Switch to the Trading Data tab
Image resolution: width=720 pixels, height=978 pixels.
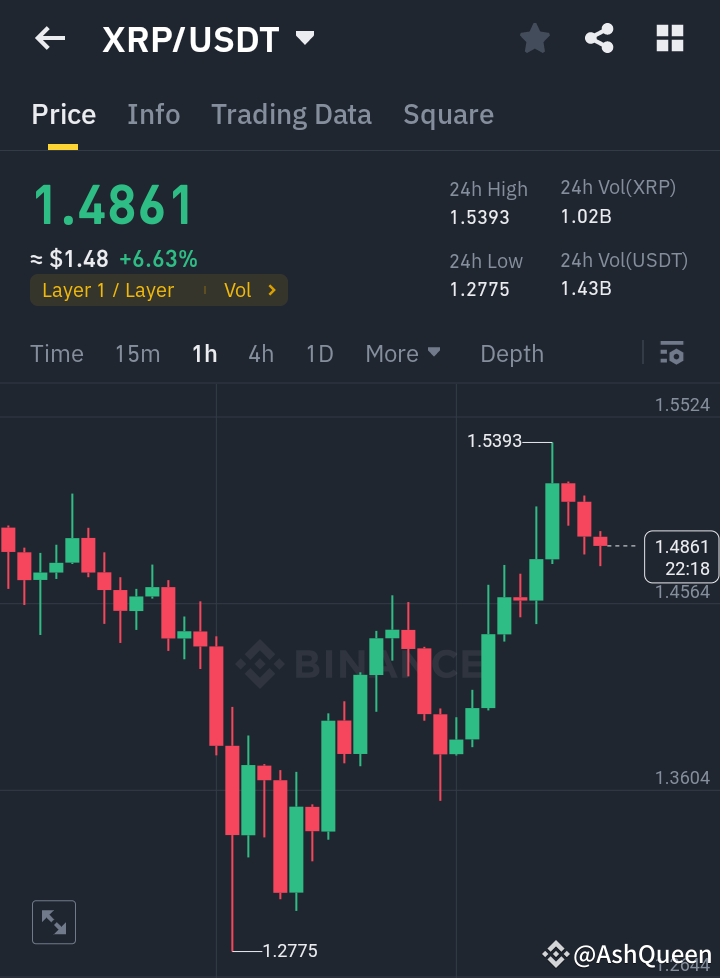(x=291, y=114)
